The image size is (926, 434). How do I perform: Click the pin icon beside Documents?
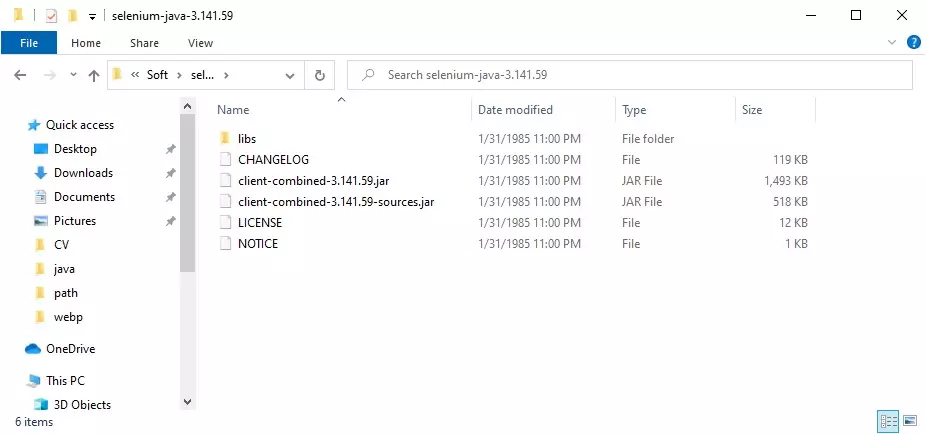(x=170, y=197)
